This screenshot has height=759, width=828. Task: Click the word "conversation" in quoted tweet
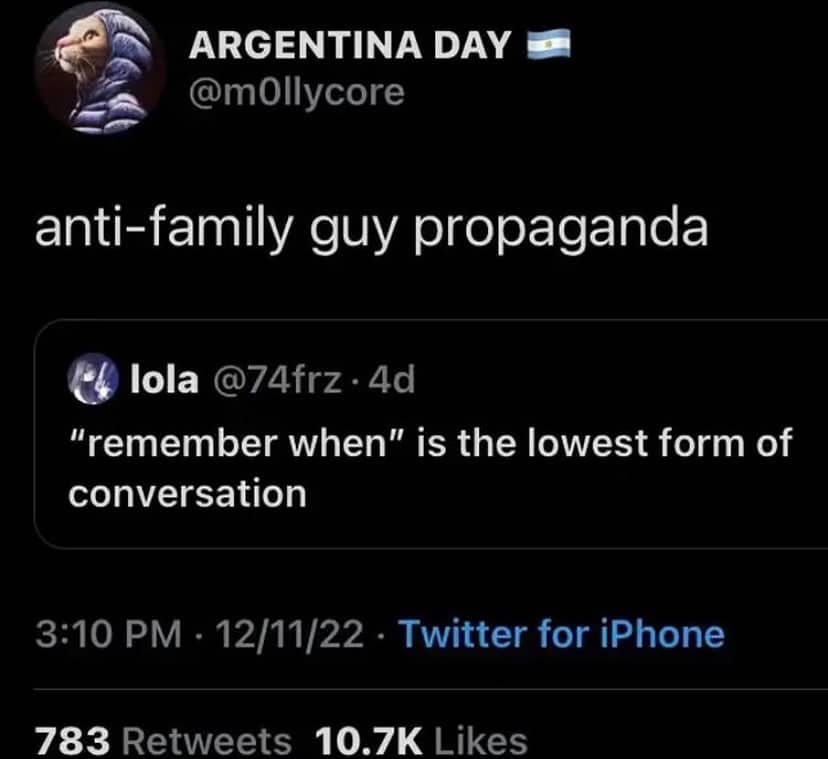coord(187,493)
